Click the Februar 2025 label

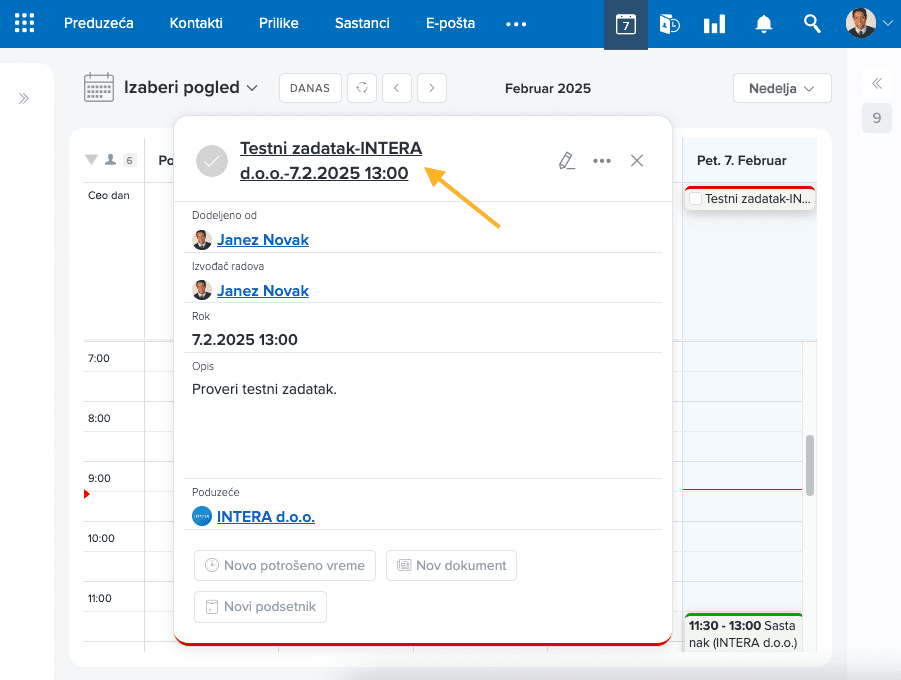point(548,88)
